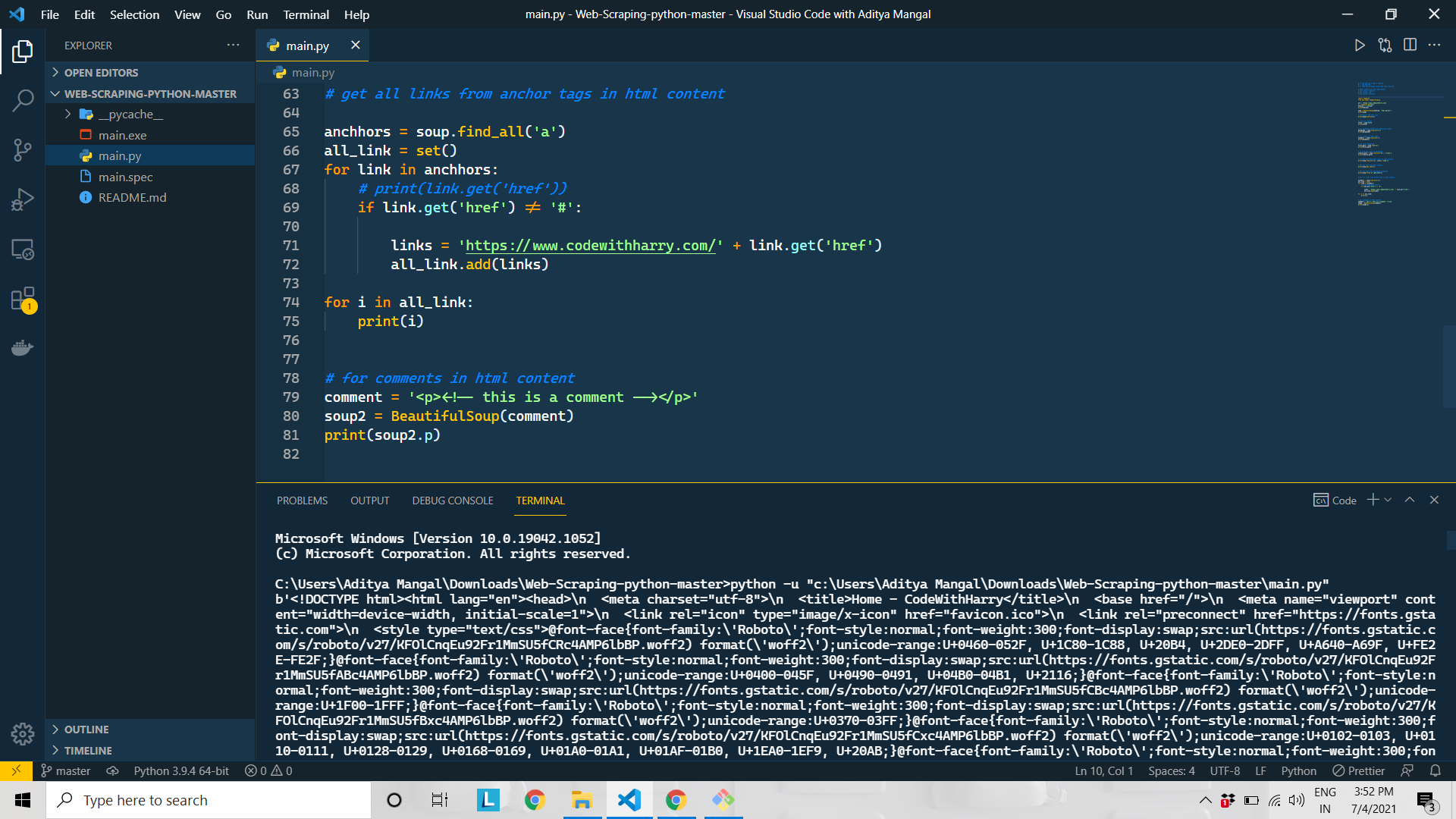Image resolution: width=1456 pixels, height=819 pixels.
Task: Open the Run menu
Action: (x=256, y=14)
